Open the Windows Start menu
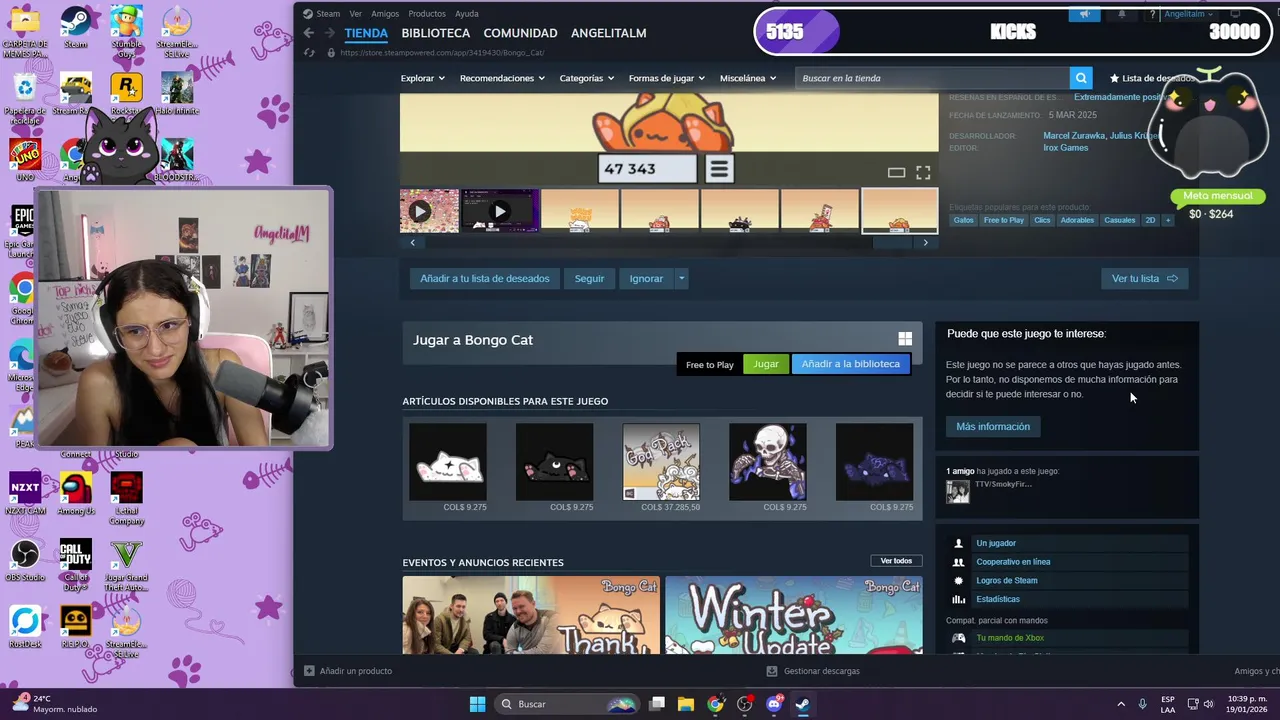 (477, 704)
